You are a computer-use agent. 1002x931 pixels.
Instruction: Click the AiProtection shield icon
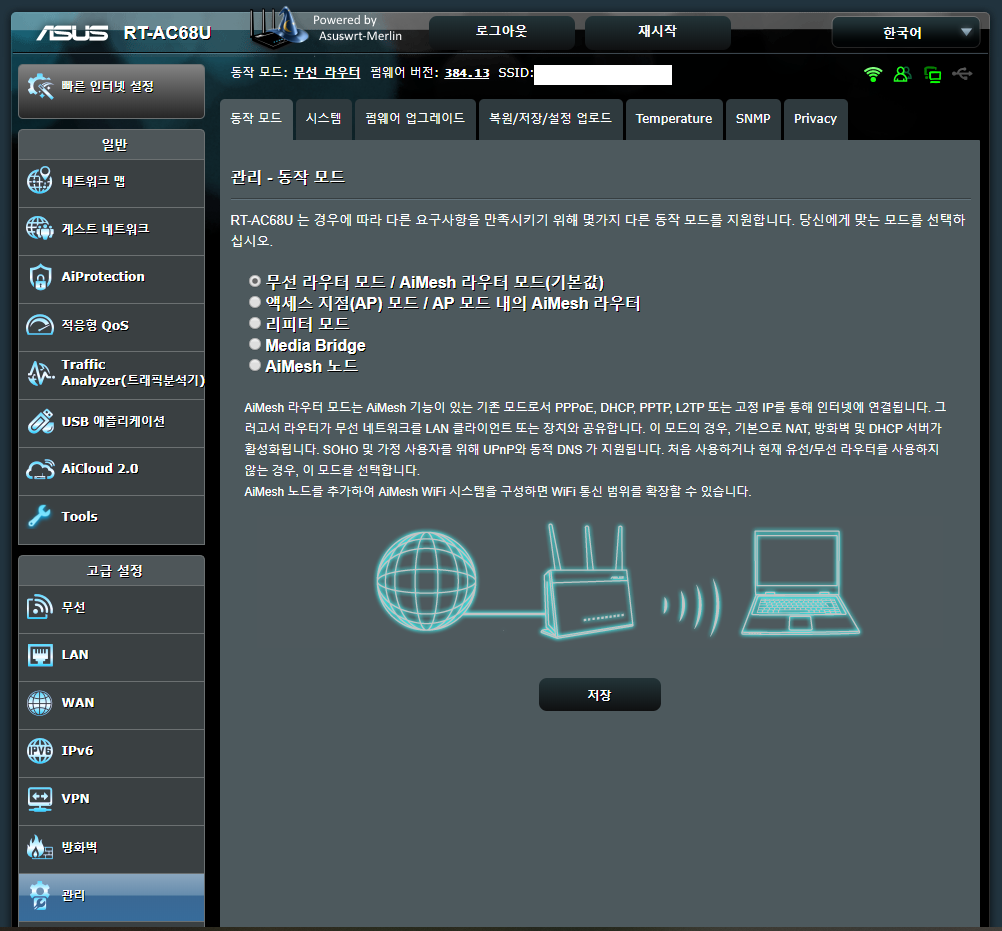(x=40, y=277)
